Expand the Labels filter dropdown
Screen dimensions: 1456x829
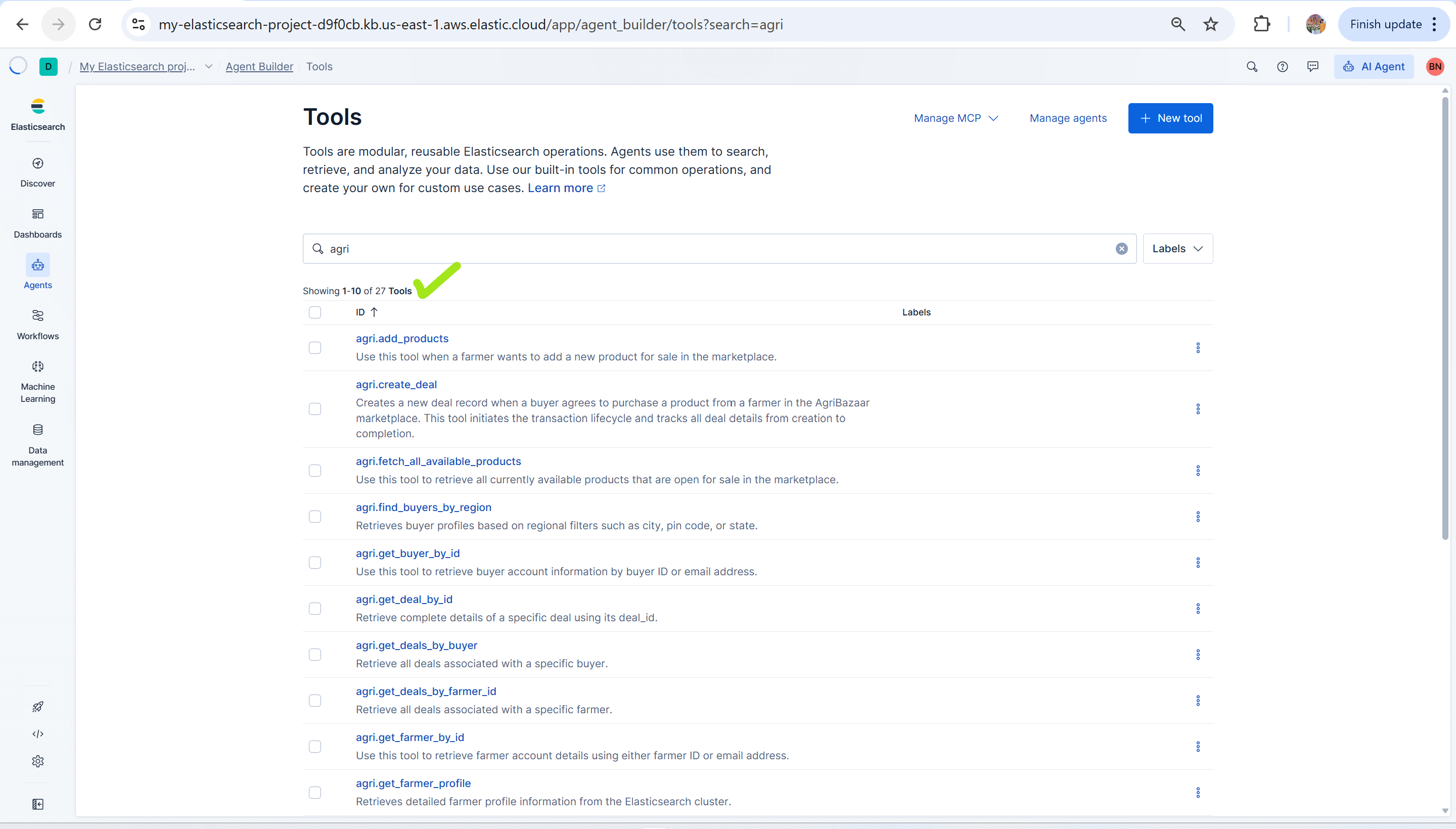(x=1177, y=249)
